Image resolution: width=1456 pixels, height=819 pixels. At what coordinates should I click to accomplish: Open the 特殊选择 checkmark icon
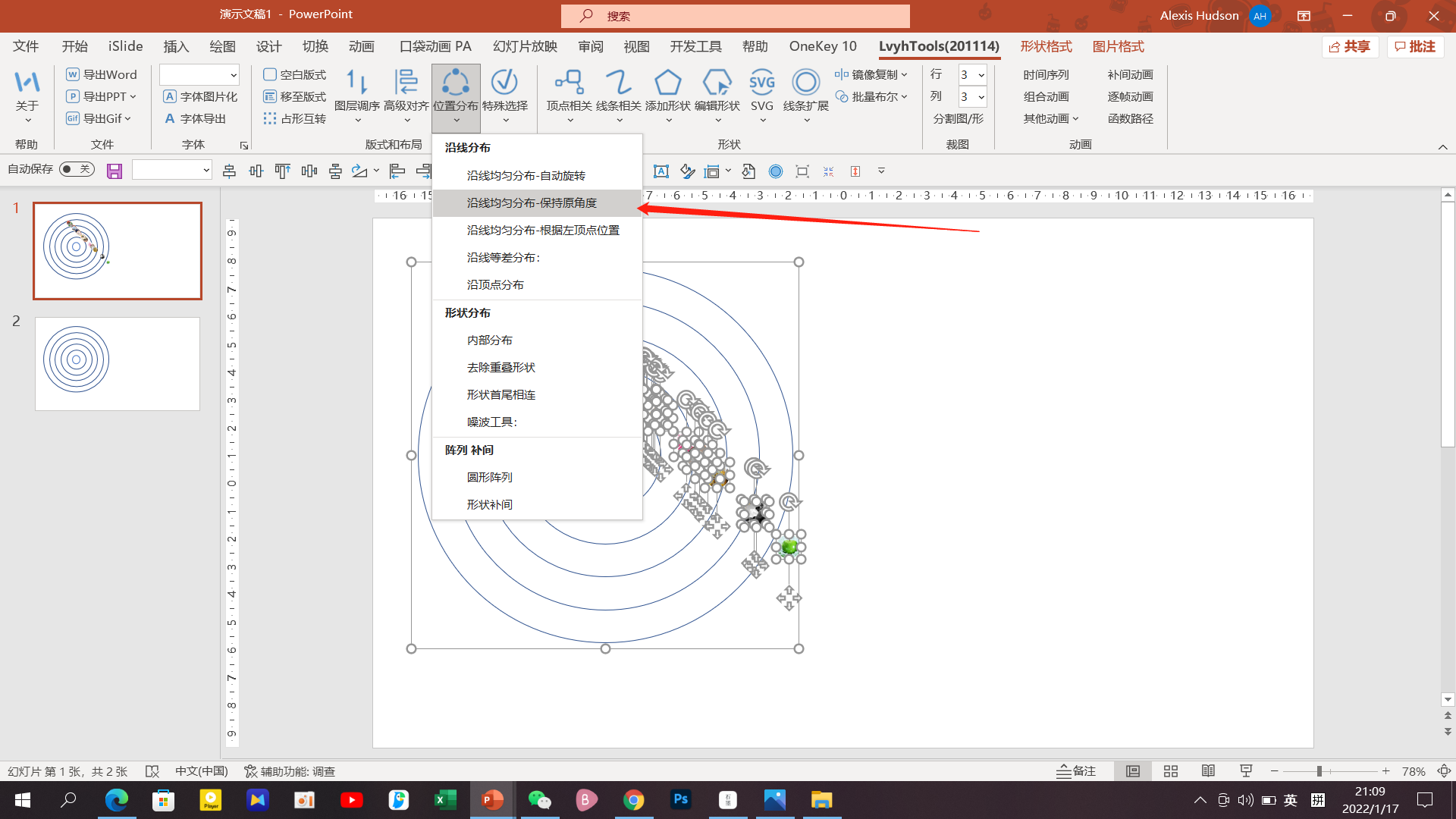click(x=504, y=82)
